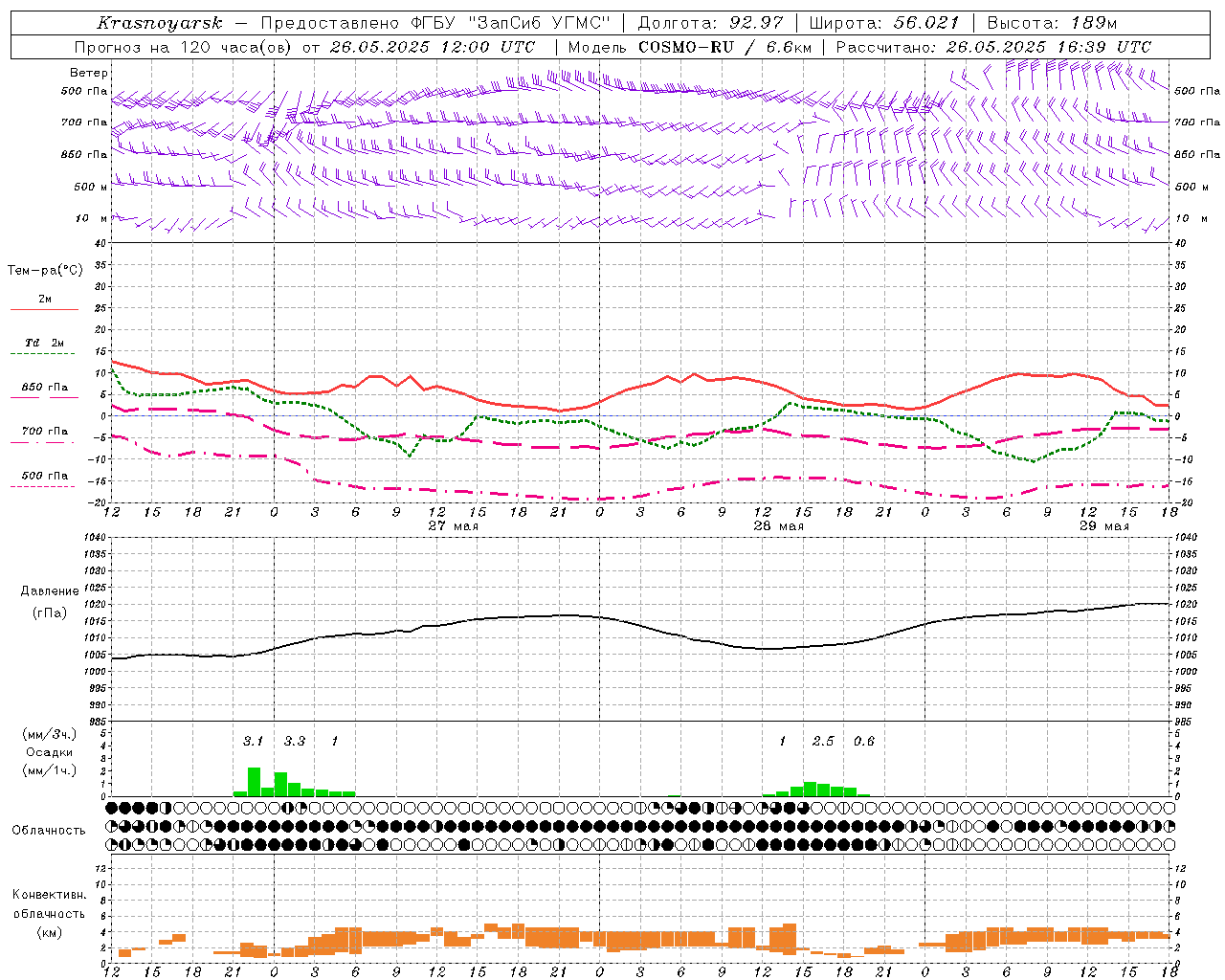Click the "2м" temperature legend entry

[x=45, y=300]
